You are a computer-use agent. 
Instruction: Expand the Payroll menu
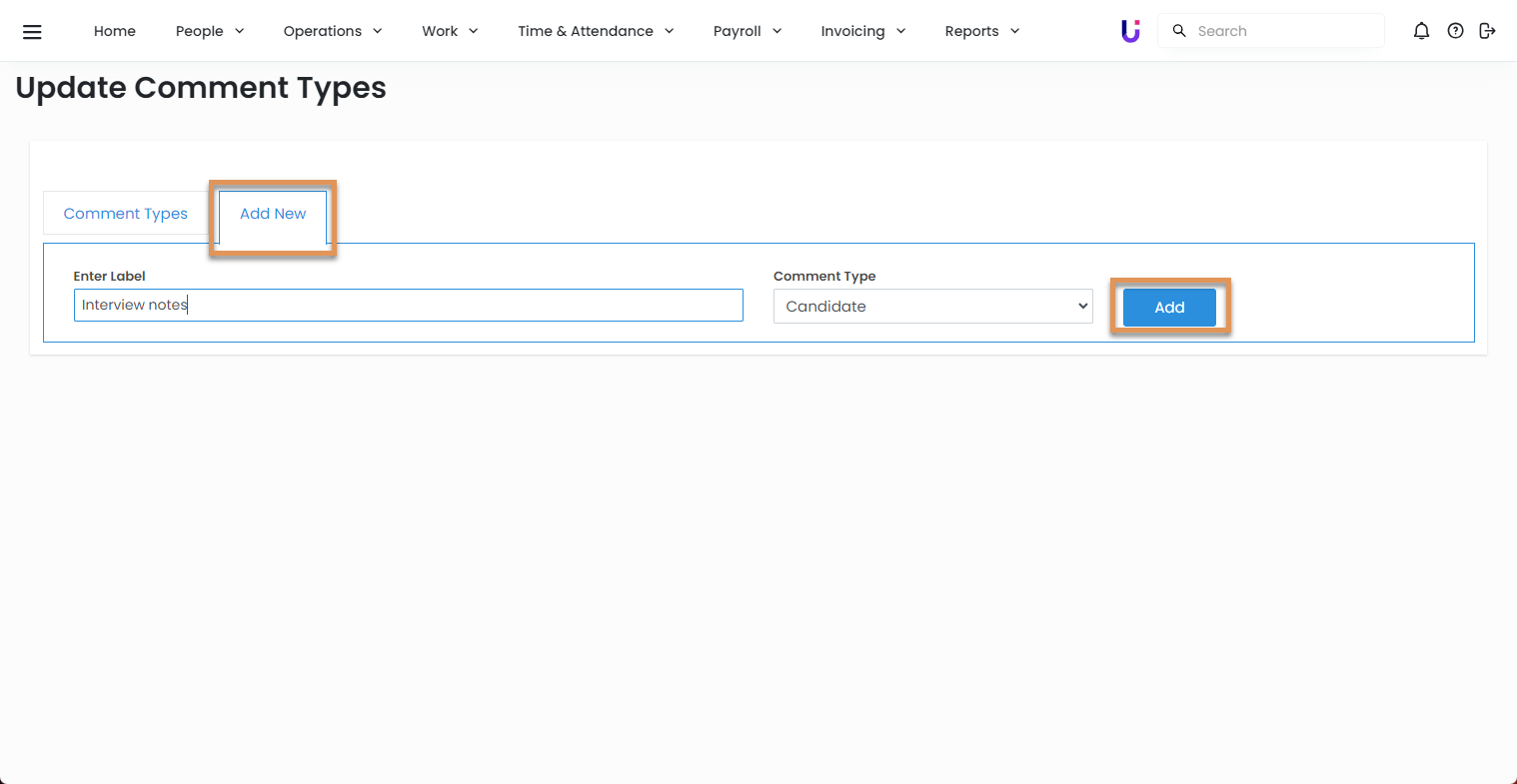pyautogui.click(x=747, y=31)
